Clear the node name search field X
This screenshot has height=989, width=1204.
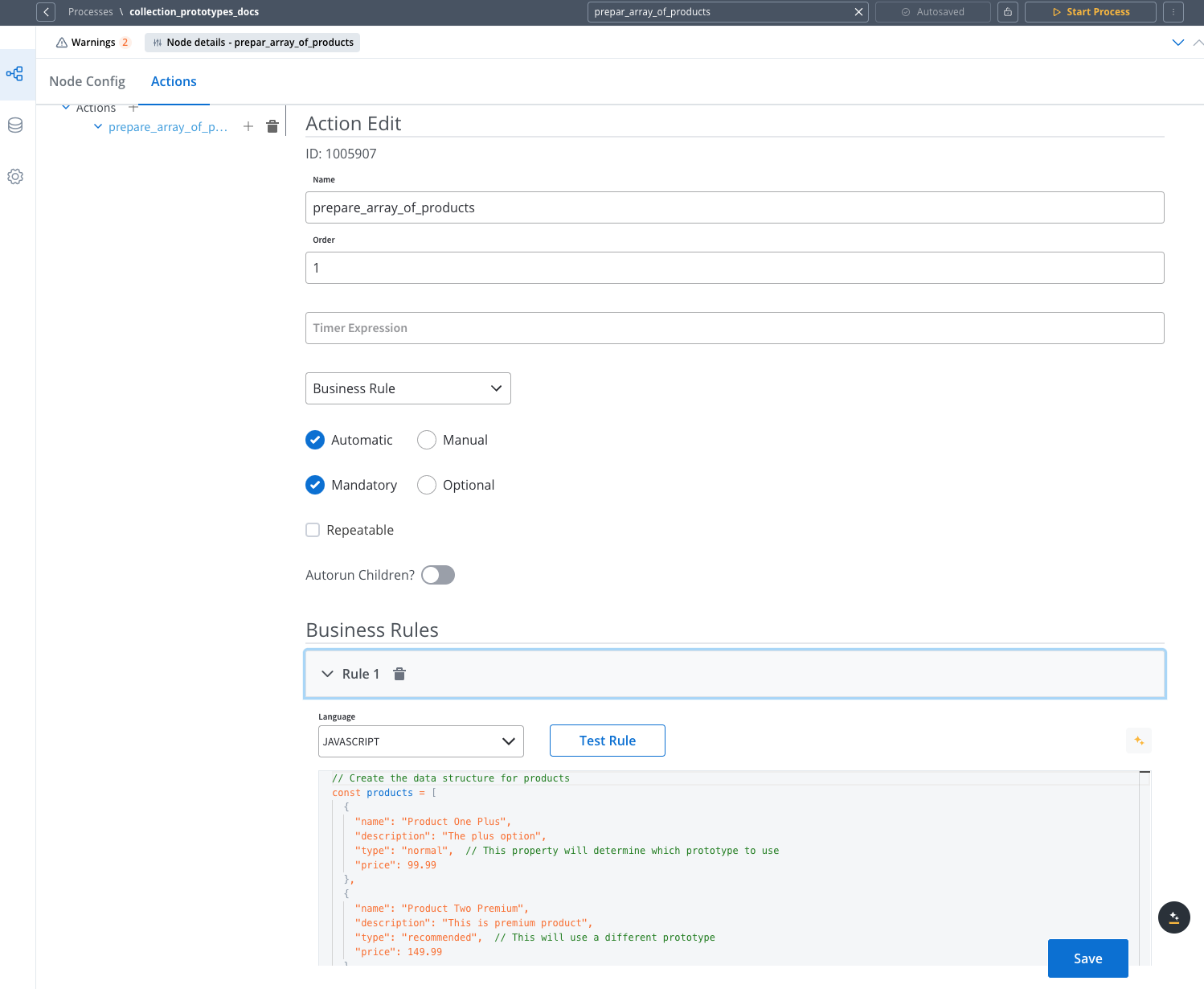coord(858,12)
